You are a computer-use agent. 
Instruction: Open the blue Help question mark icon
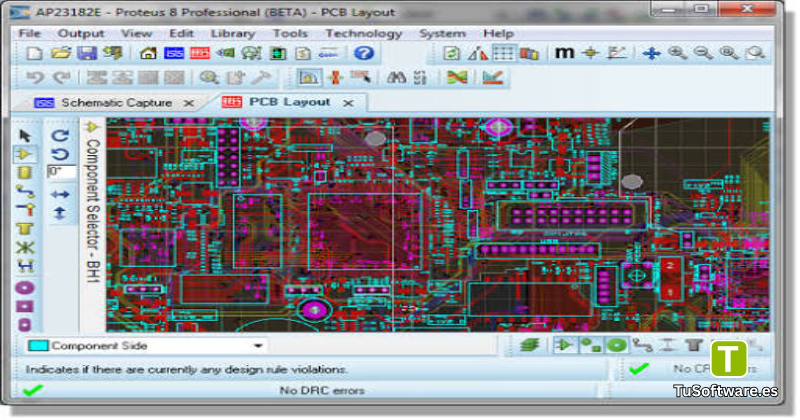364,53
